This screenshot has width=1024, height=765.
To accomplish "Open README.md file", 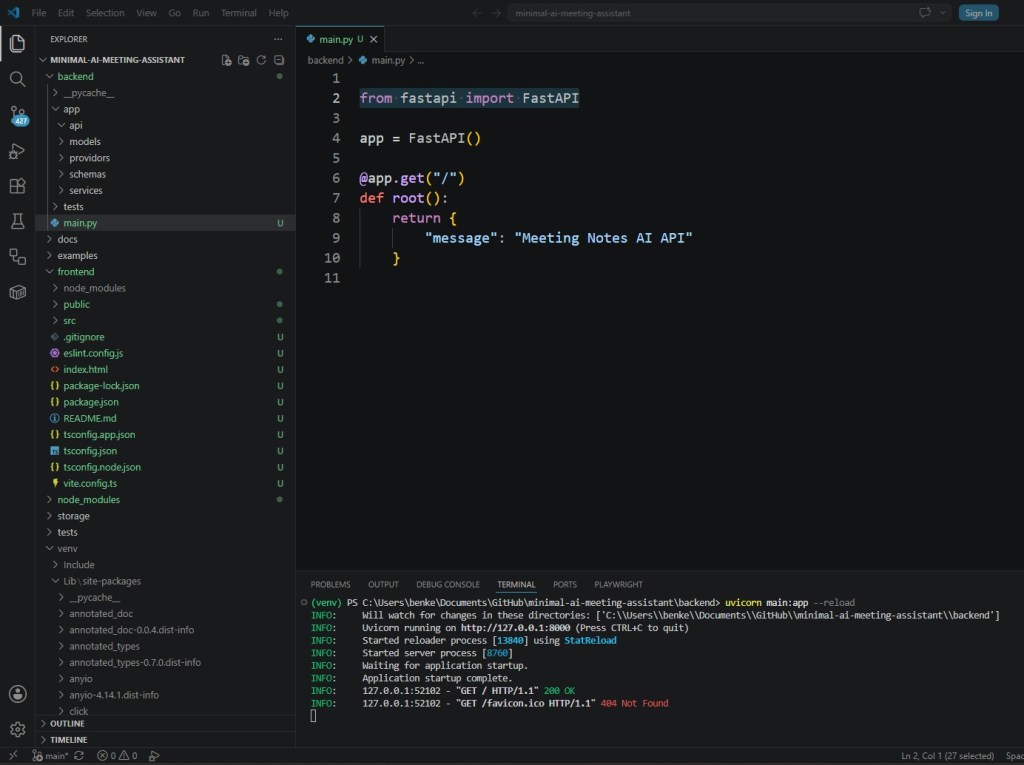I will point(90,419).
